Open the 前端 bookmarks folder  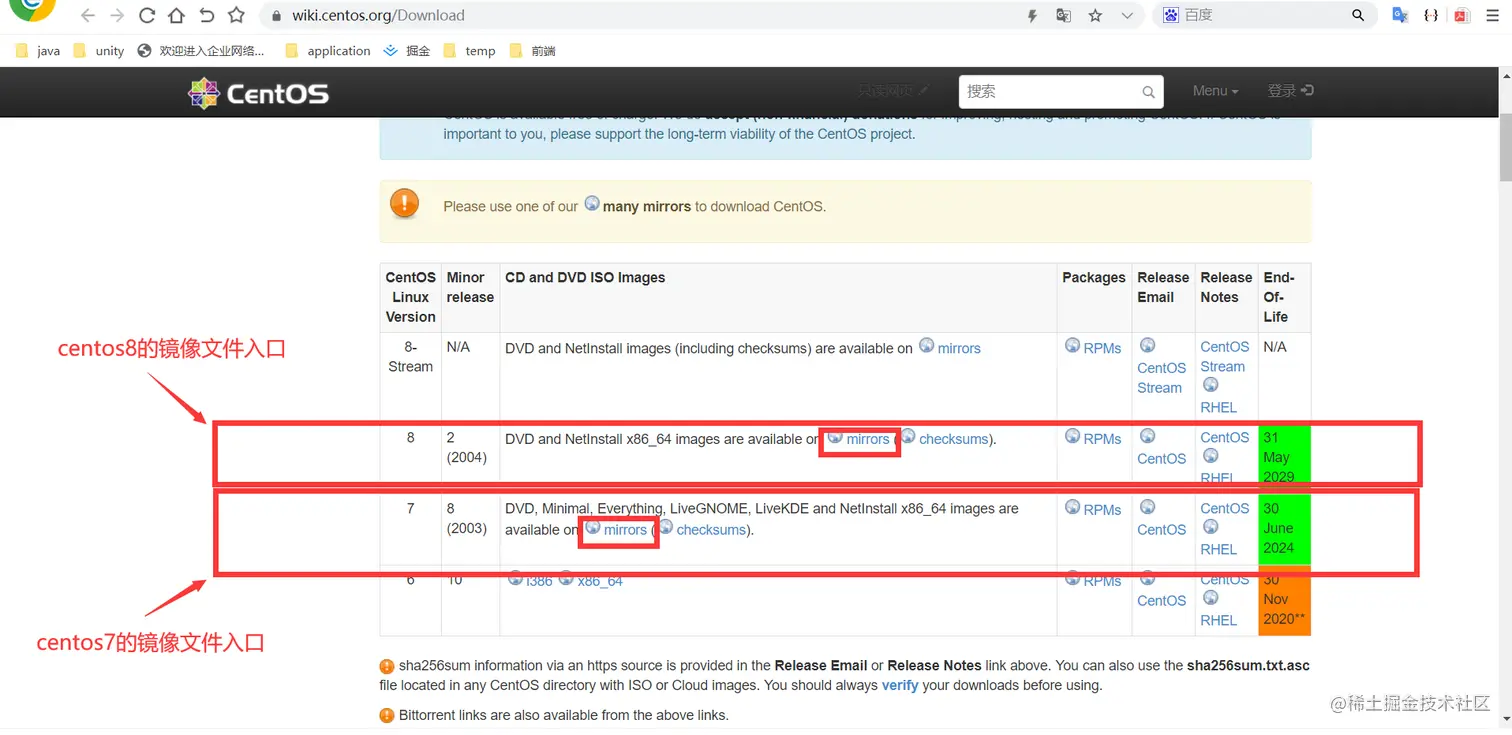[x=532, y=51]
